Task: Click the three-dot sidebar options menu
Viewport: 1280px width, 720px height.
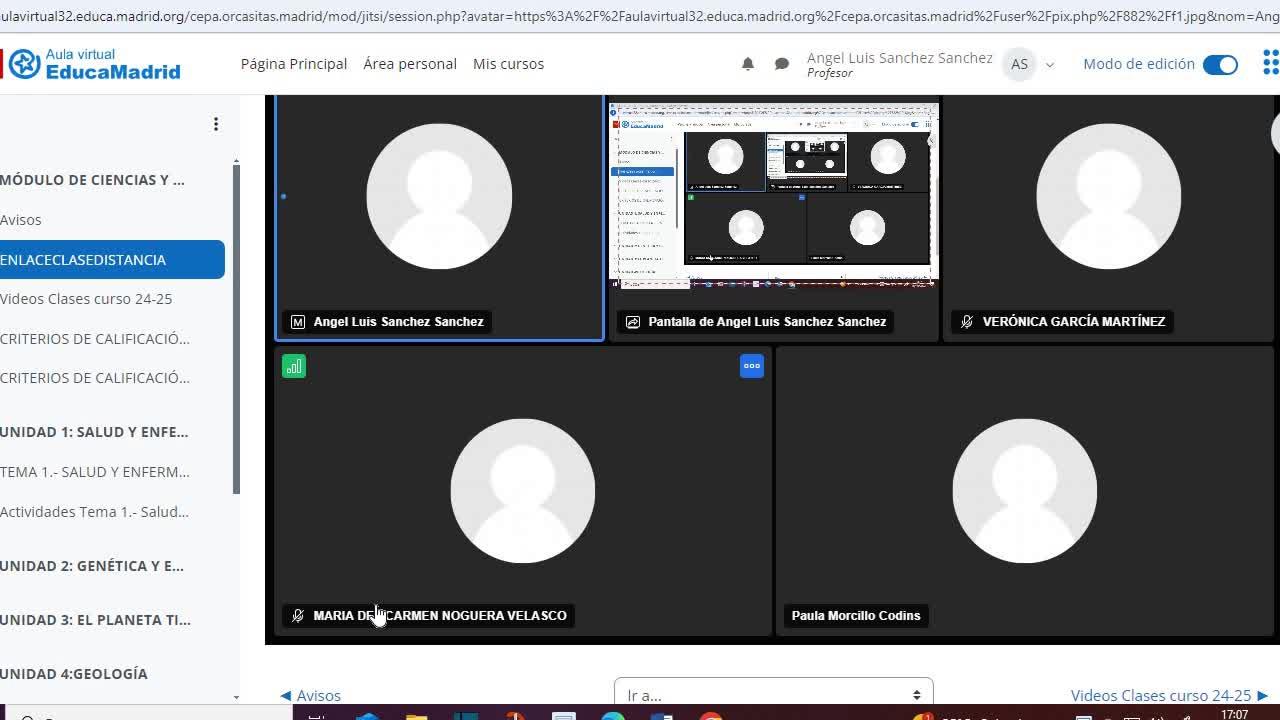Action: 216,124
